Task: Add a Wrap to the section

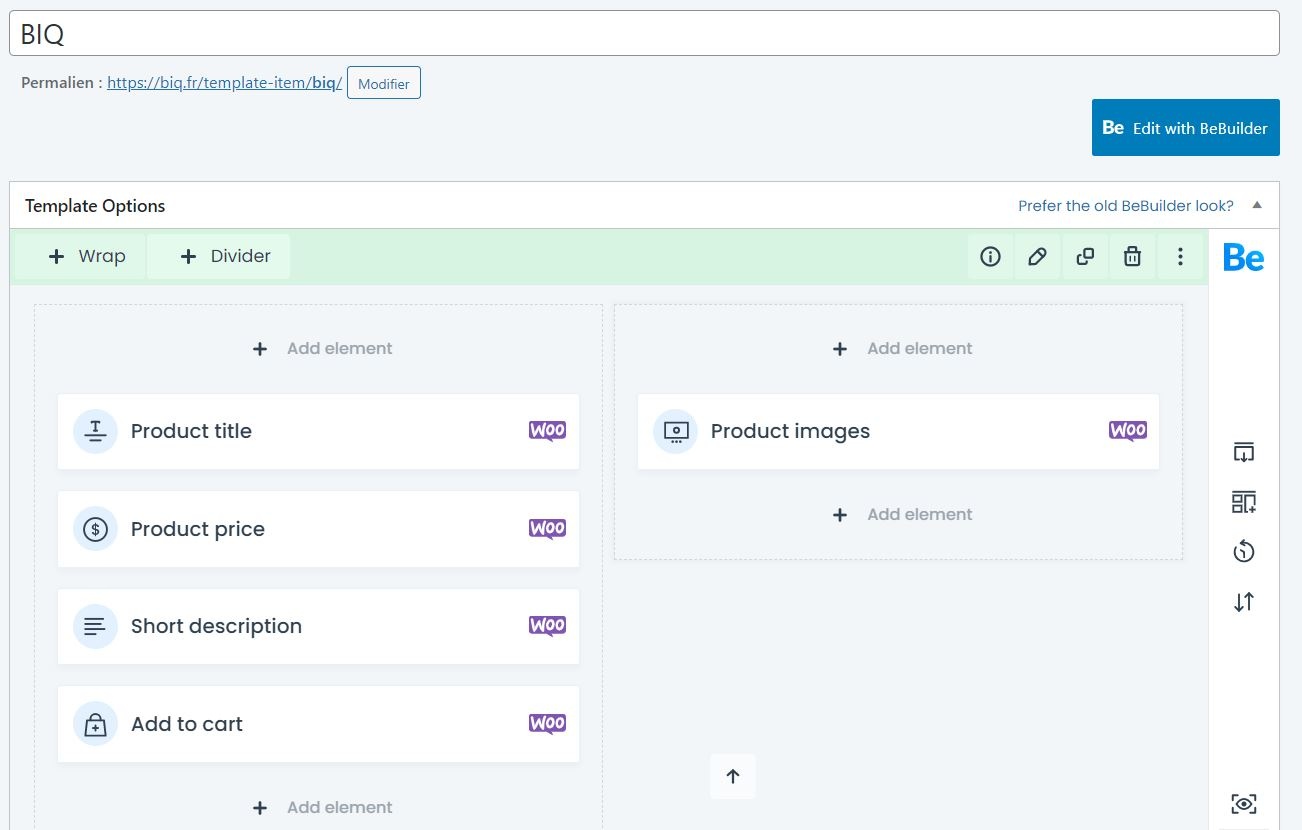Action: (86, 256)
